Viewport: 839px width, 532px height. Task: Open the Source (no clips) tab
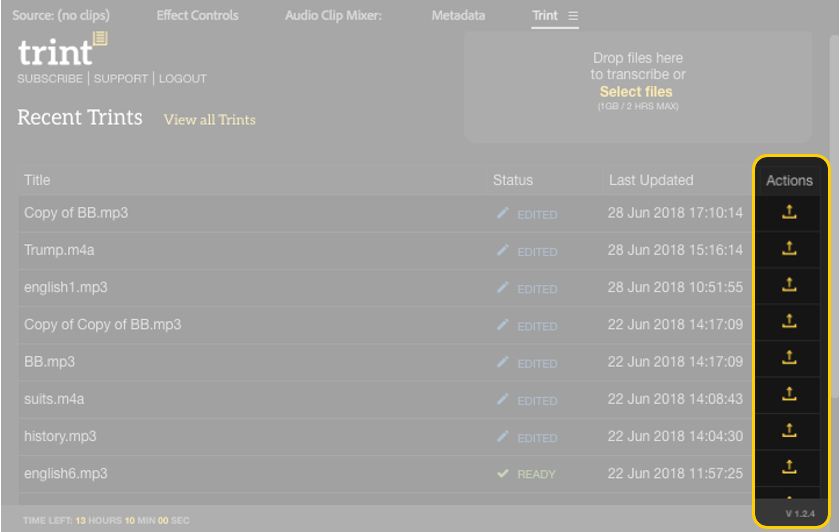coord(61,16)
